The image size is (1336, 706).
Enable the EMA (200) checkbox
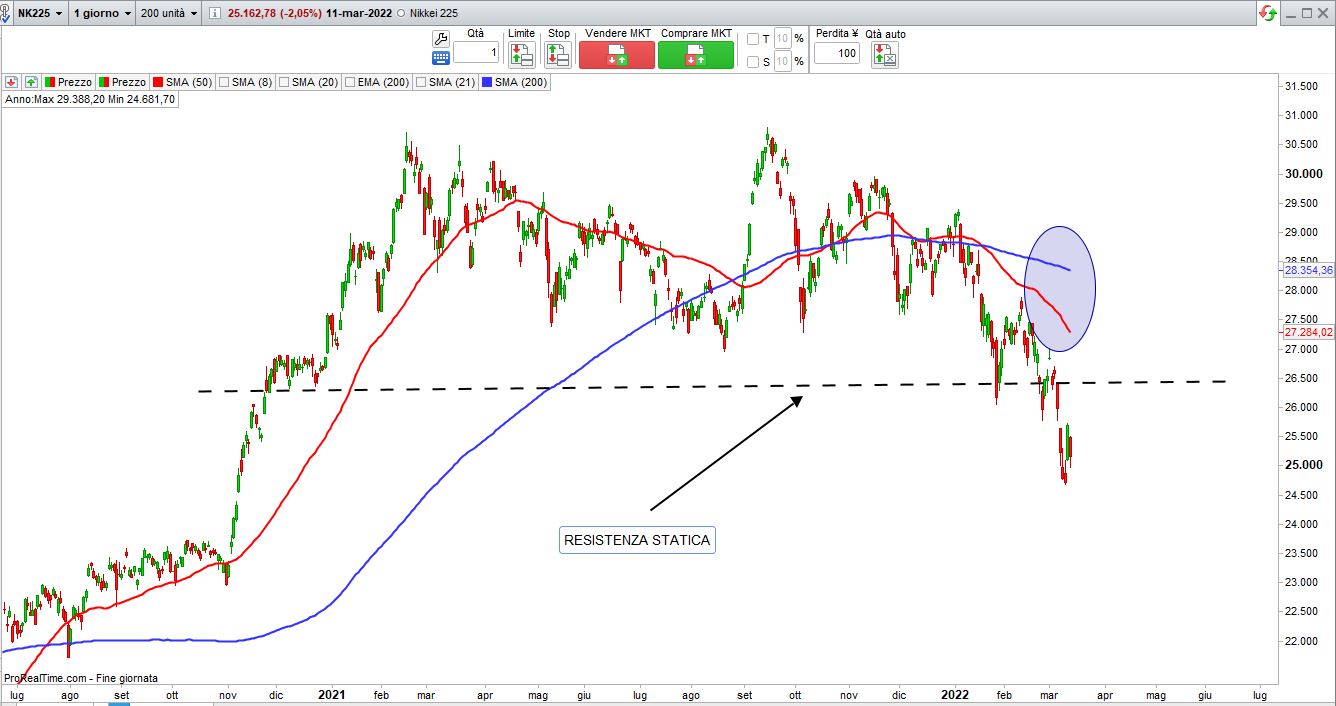pos(350,82)
